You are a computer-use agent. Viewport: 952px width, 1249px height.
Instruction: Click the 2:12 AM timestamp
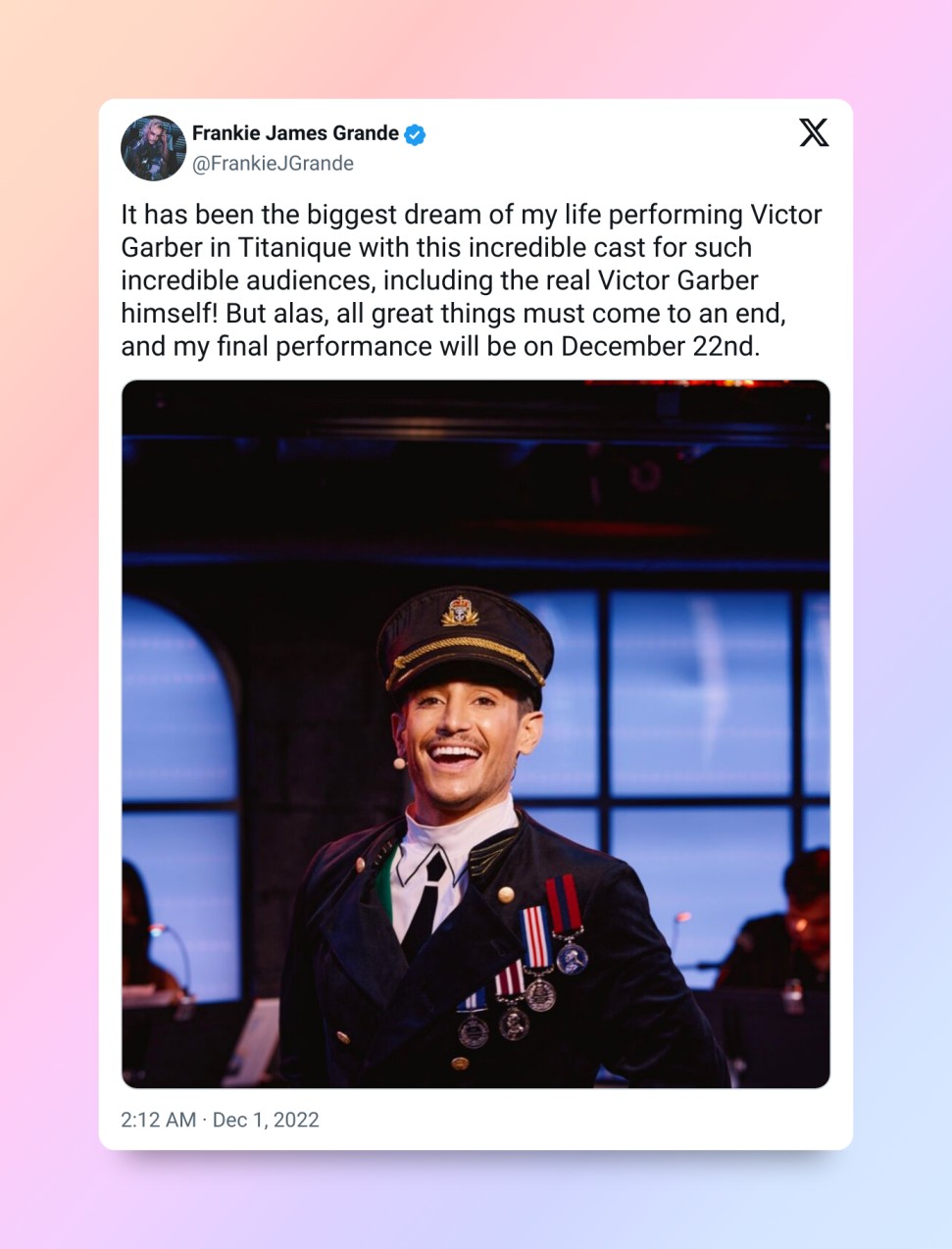pos(158,1120)
